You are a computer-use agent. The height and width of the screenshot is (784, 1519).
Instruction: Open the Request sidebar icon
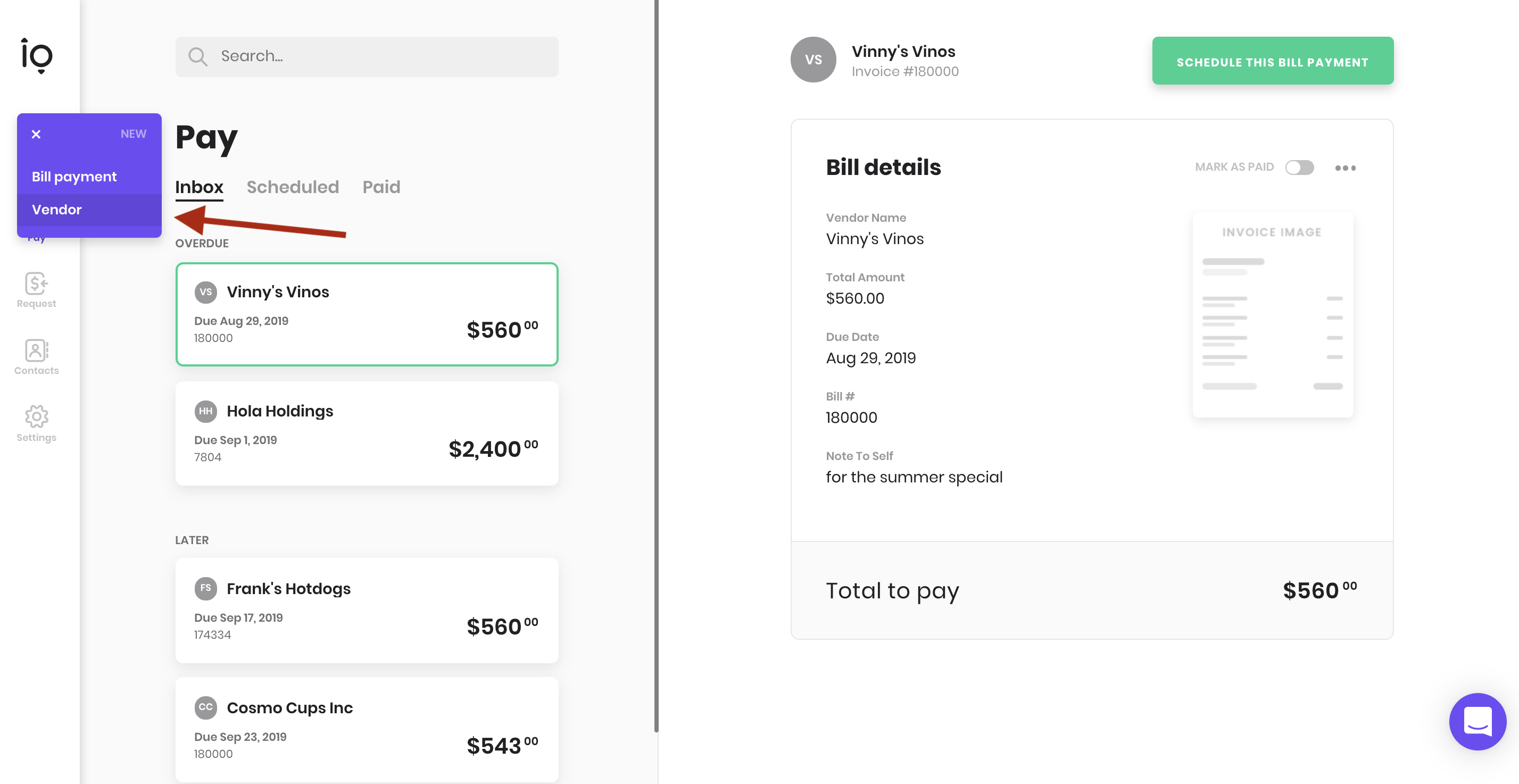coord(37,290)
